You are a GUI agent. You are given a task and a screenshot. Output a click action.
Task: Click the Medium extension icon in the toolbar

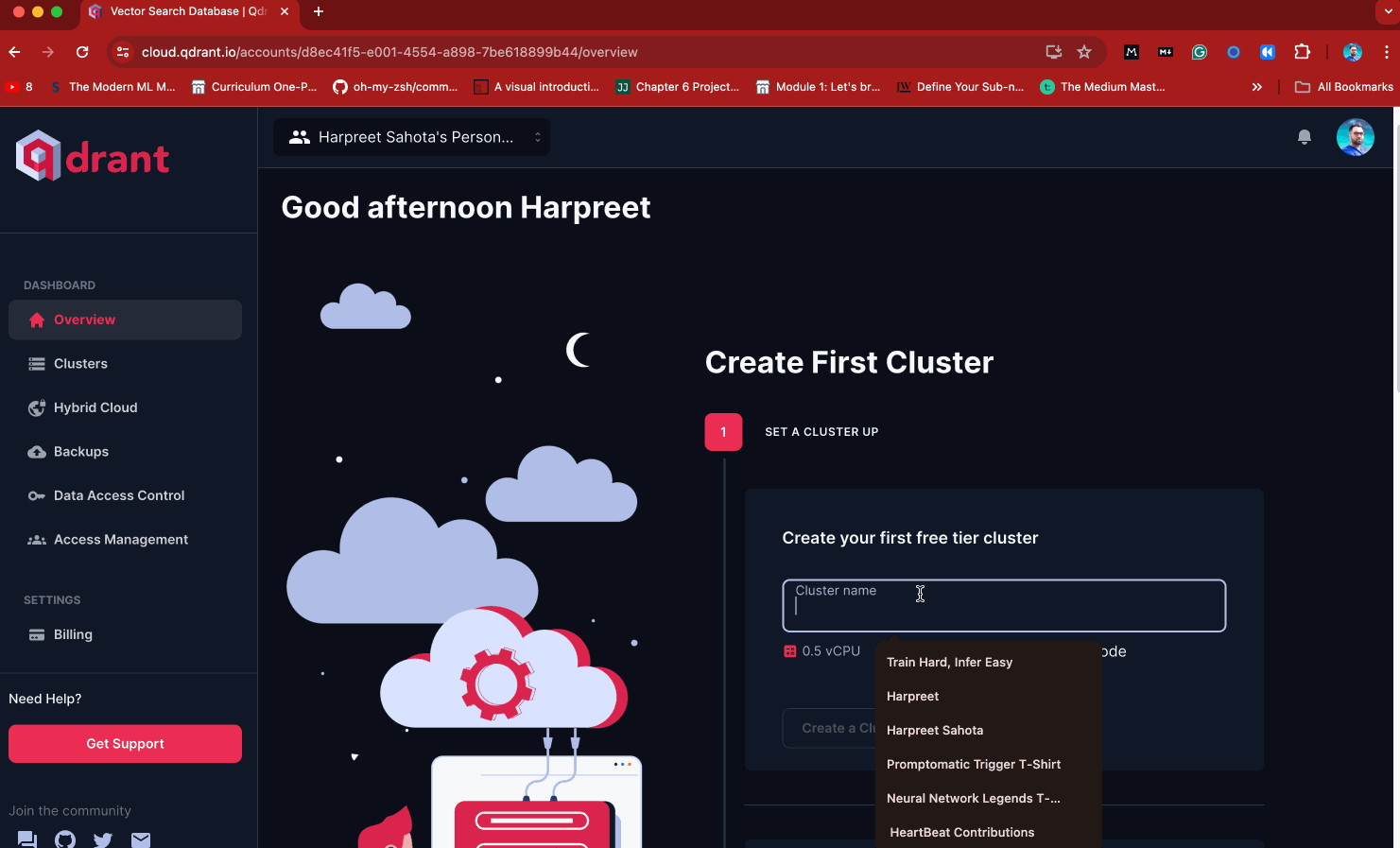point(1132,52)
